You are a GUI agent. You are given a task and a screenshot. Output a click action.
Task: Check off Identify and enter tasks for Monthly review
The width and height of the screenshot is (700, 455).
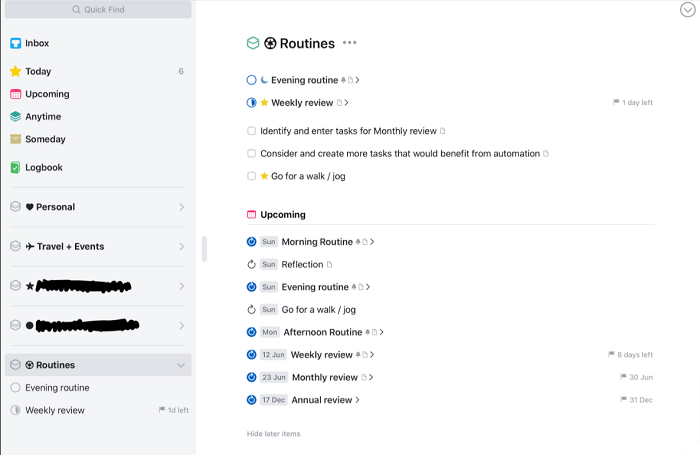click(251, 131)
